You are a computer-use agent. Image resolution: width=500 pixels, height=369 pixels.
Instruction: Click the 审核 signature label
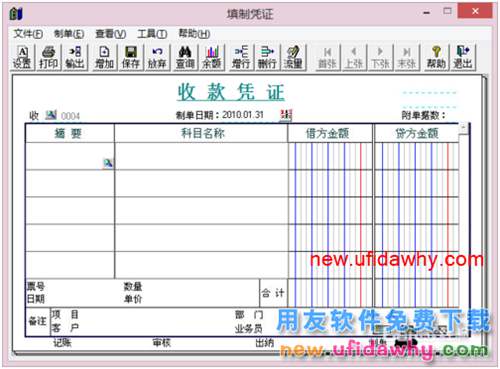(162, 342)
